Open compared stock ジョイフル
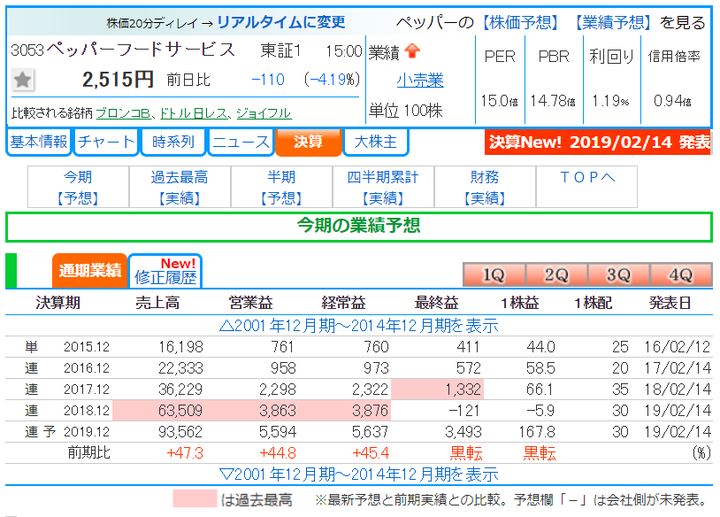The image size is (720, 517). 264,113
